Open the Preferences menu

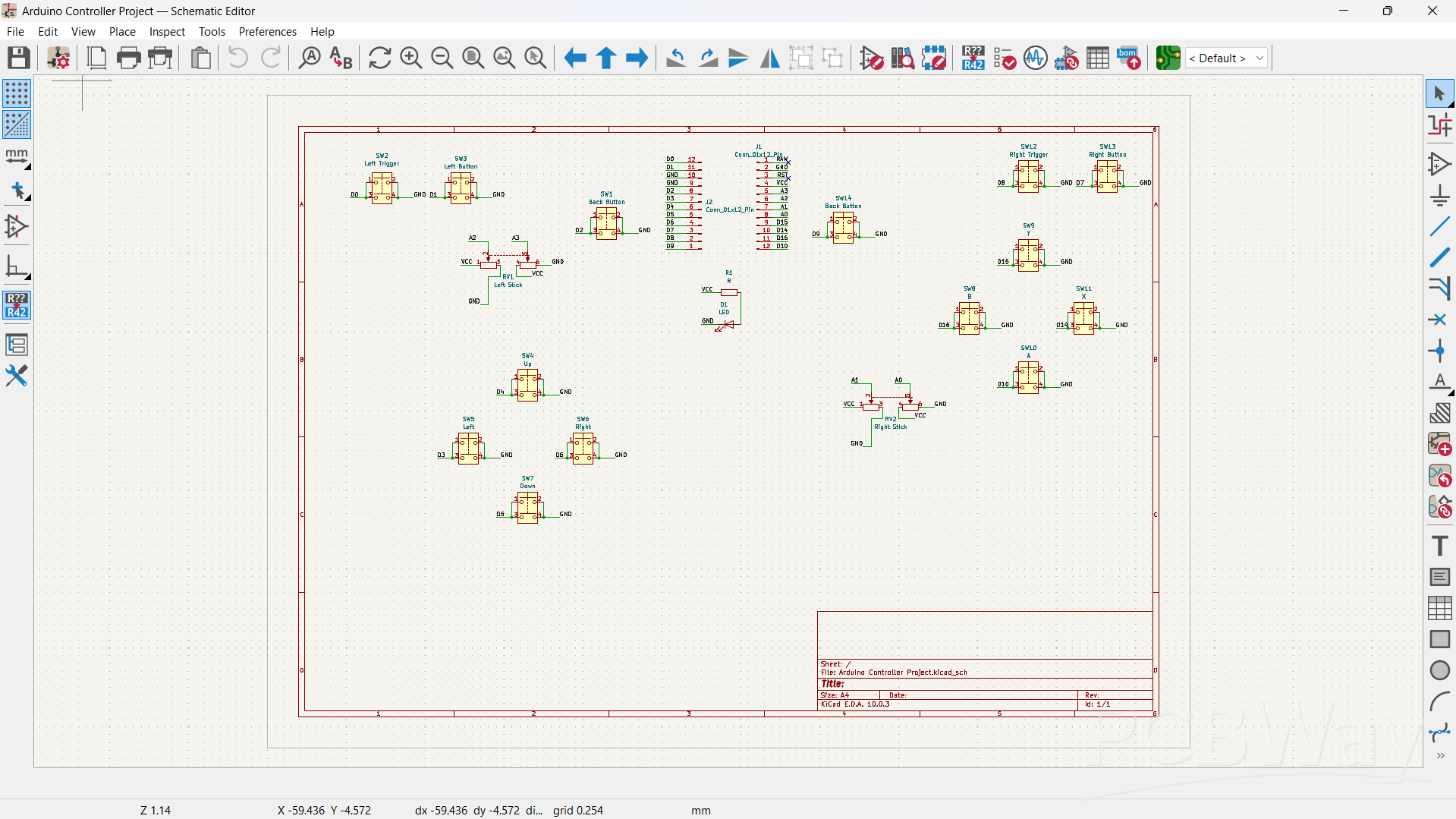coord(267,32)
